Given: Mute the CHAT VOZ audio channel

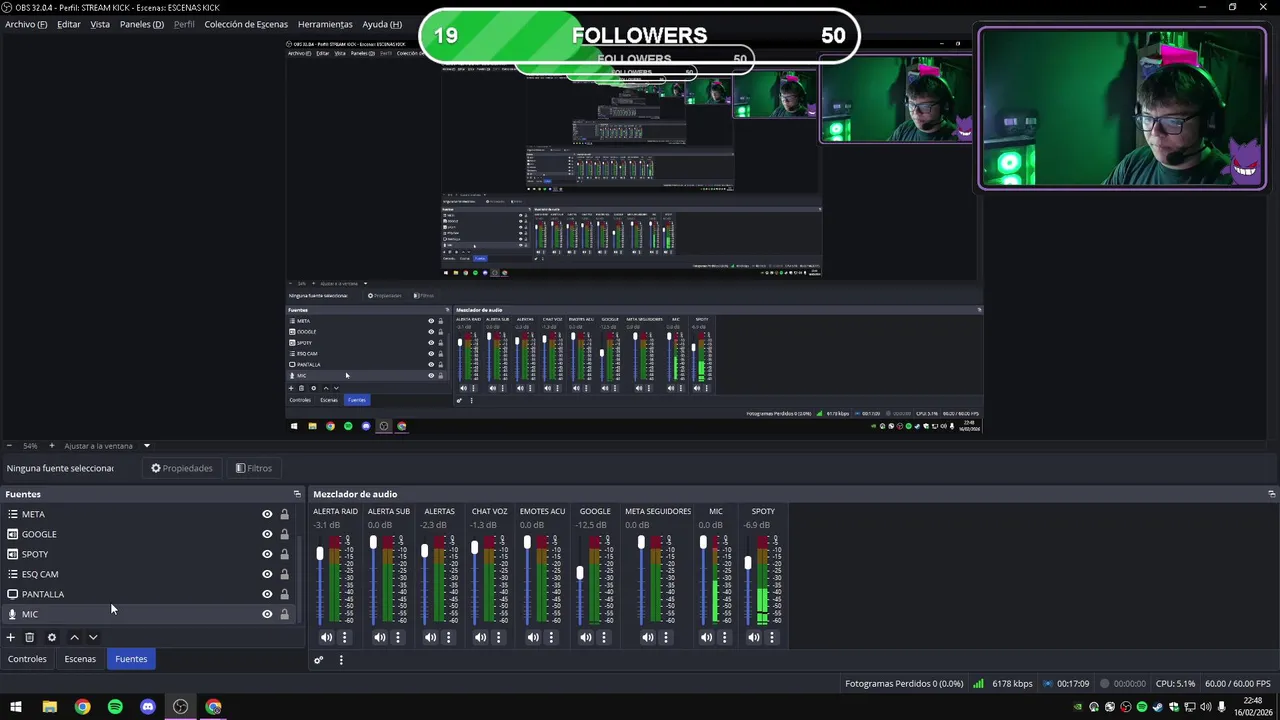Looking at the screenshot, I should point(480,637).
